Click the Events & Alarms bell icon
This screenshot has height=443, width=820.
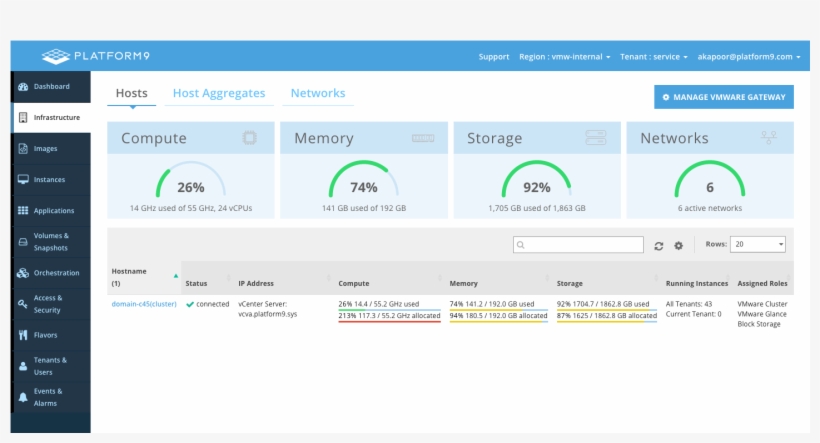(x=23, y=397)
